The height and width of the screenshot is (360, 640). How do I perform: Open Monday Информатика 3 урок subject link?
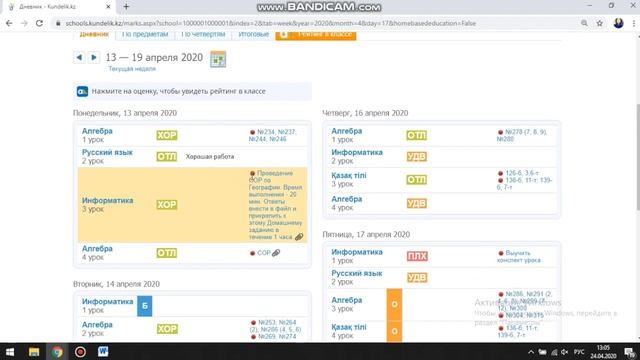pyautogui.click(x=107, y=200)
